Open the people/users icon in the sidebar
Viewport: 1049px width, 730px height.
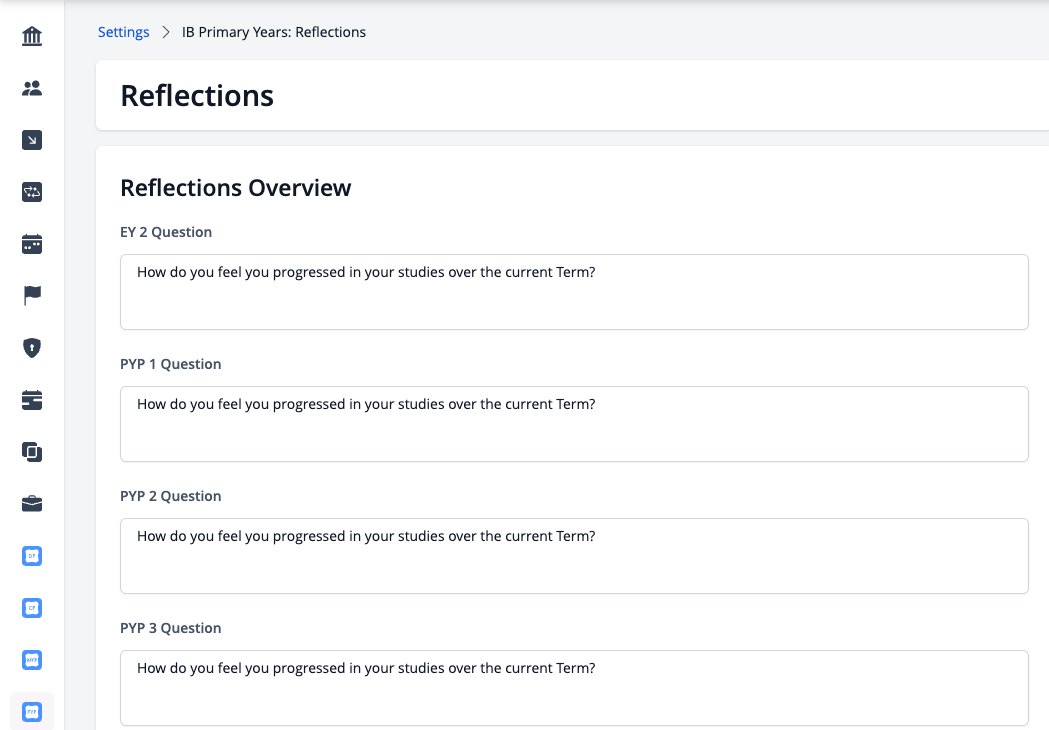click(32, 88)
